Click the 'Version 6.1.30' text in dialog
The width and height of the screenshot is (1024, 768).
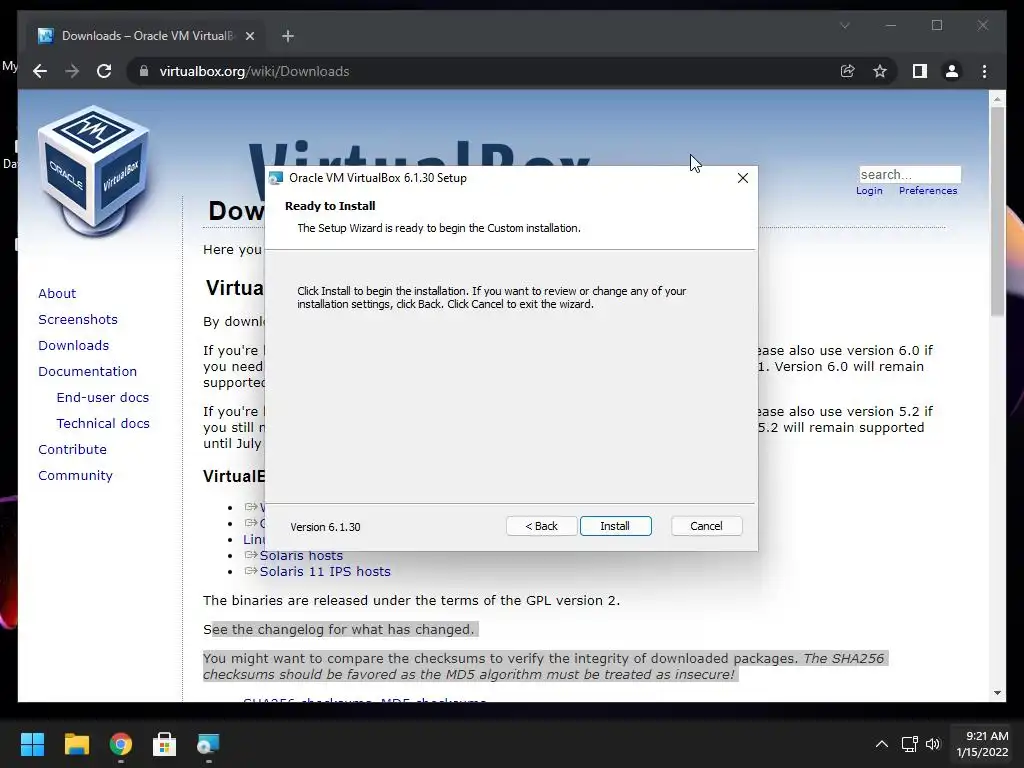pyautogui.click(x=325, y=527)
